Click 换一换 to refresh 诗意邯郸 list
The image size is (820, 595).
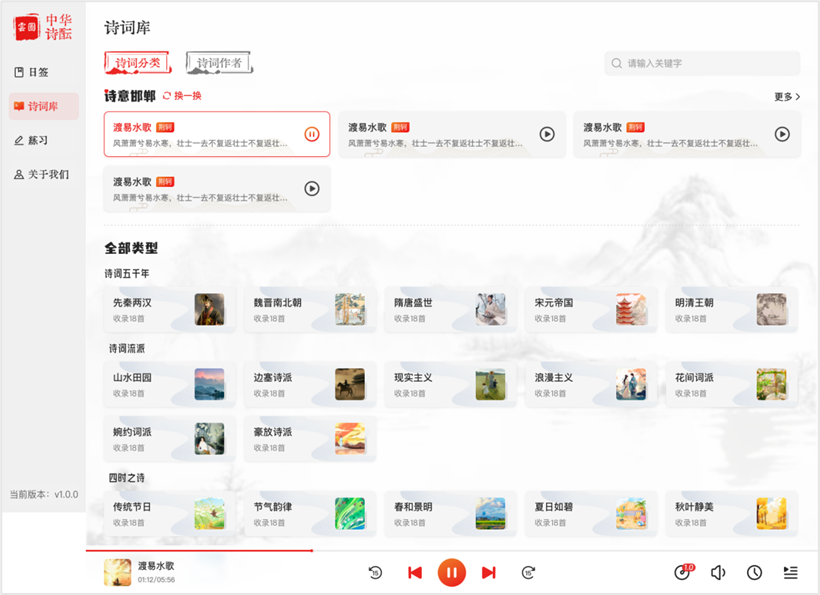[183, 95]
